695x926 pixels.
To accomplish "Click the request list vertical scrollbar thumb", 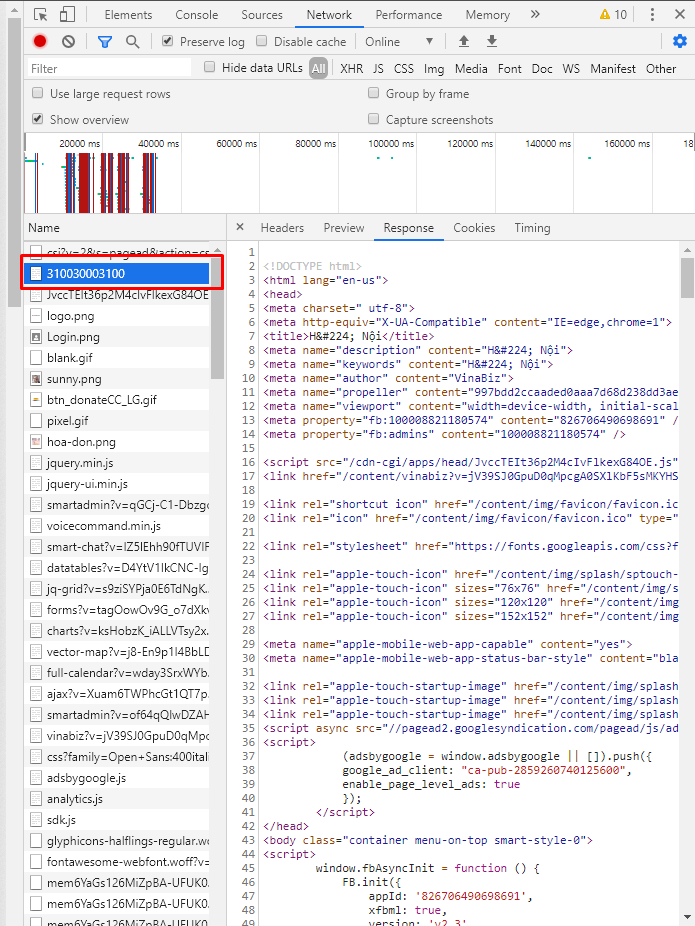I will click(x=217, y=317).
